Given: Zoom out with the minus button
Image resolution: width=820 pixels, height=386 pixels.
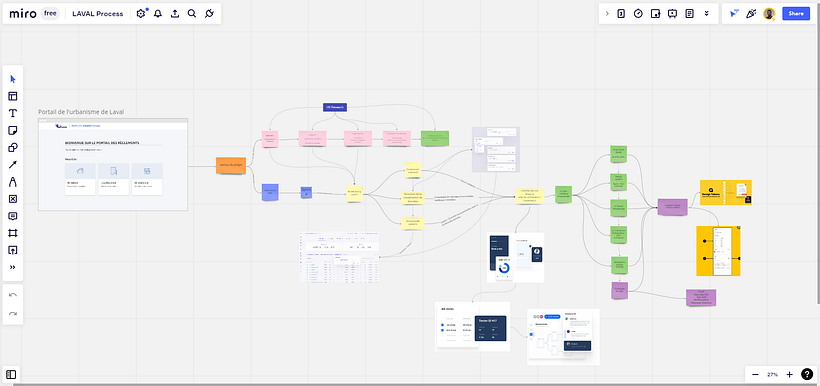Looking at the screenshot, I should click(755, 374).
